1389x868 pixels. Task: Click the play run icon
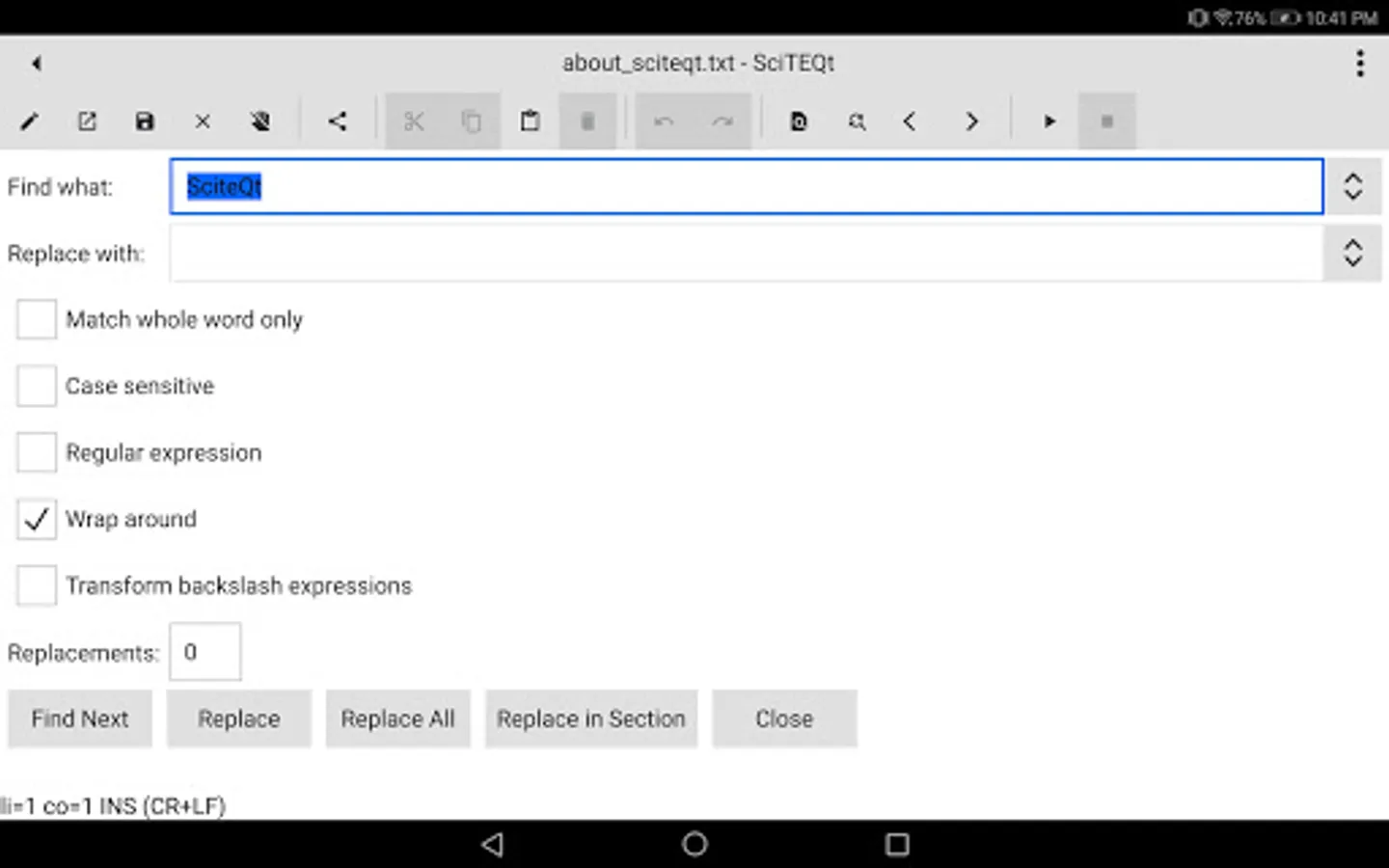click(1049, 122)
